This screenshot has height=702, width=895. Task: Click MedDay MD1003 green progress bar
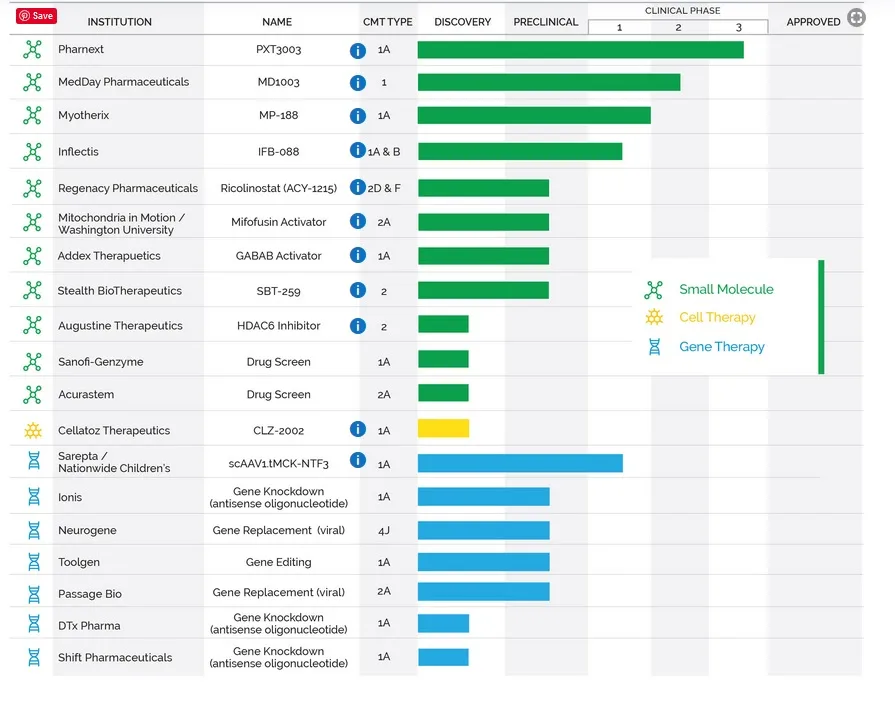(549, 82)
